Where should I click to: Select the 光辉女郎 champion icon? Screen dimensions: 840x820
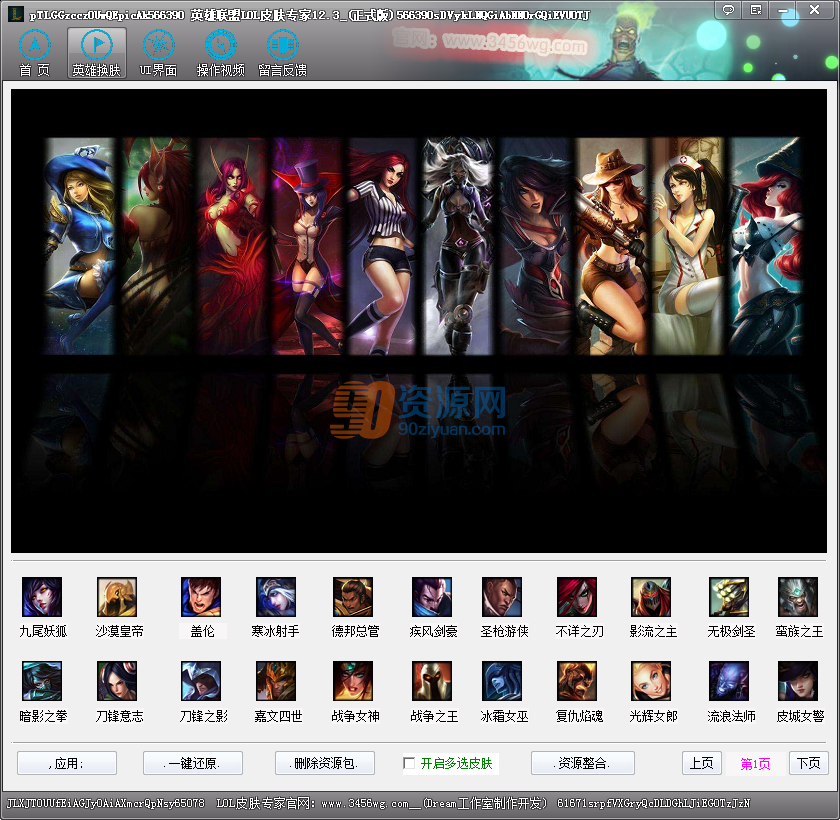pyautogui.click(x=651, y=681)
